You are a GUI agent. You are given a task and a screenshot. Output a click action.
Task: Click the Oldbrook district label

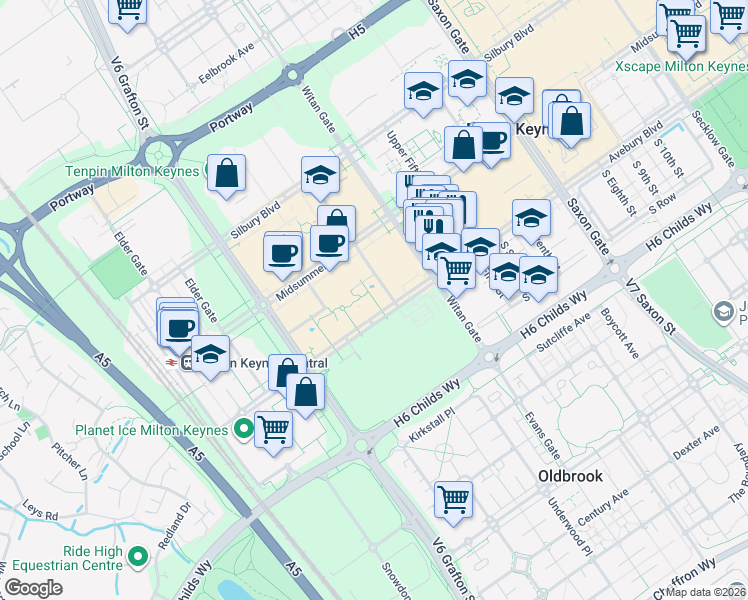[570, 476]
